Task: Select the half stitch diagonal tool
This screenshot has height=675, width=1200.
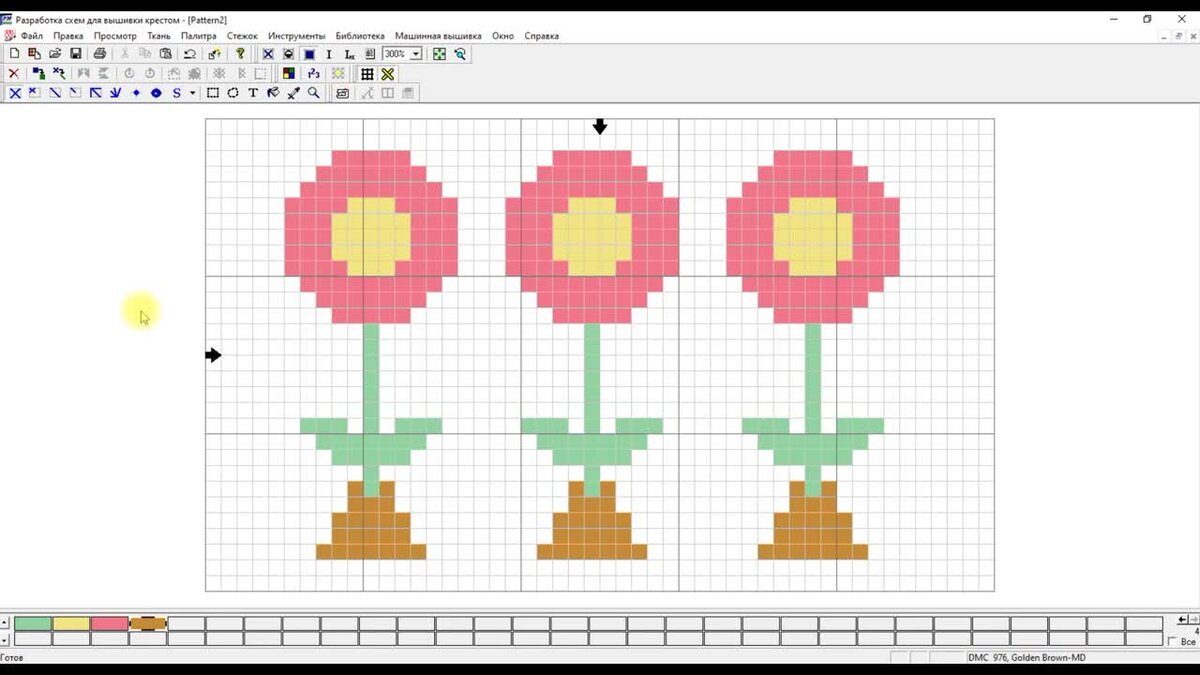Action: [55, 93]
